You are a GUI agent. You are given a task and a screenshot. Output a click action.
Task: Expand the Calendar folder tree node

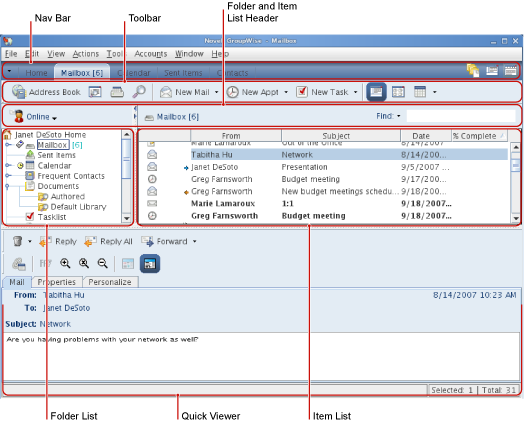(x=8, y=165)
